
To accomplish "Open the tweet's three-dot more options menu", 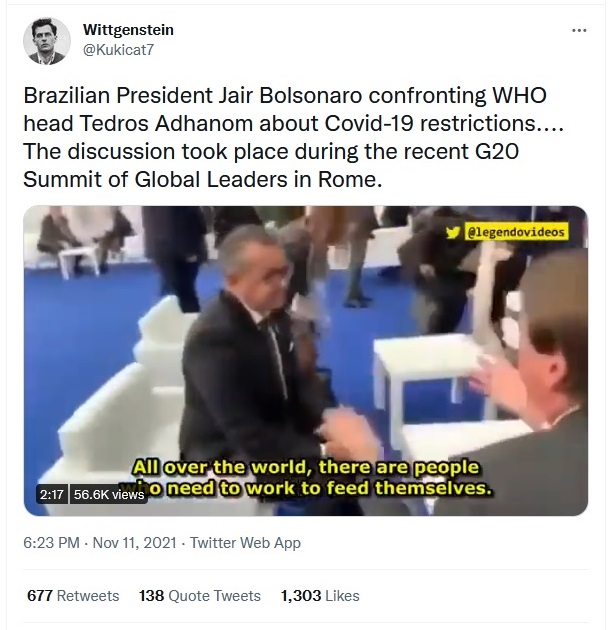I will pyautogui.click(x=579, y=30).
